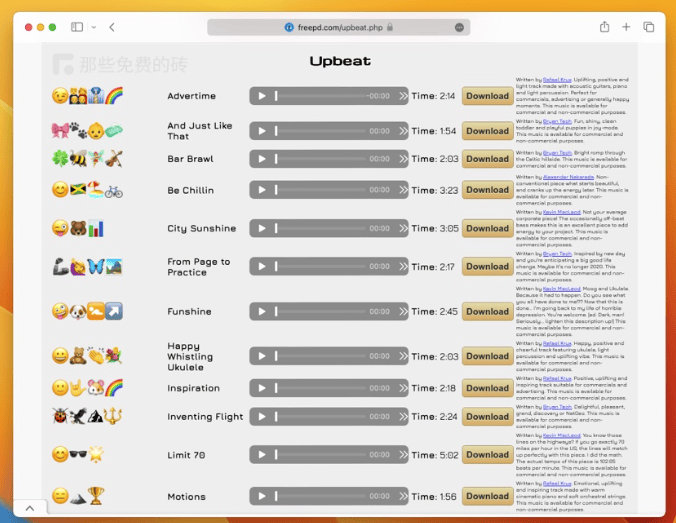The image size is (676, 523).
Task: Download the Be Chillin track
Action: (487, 190)
